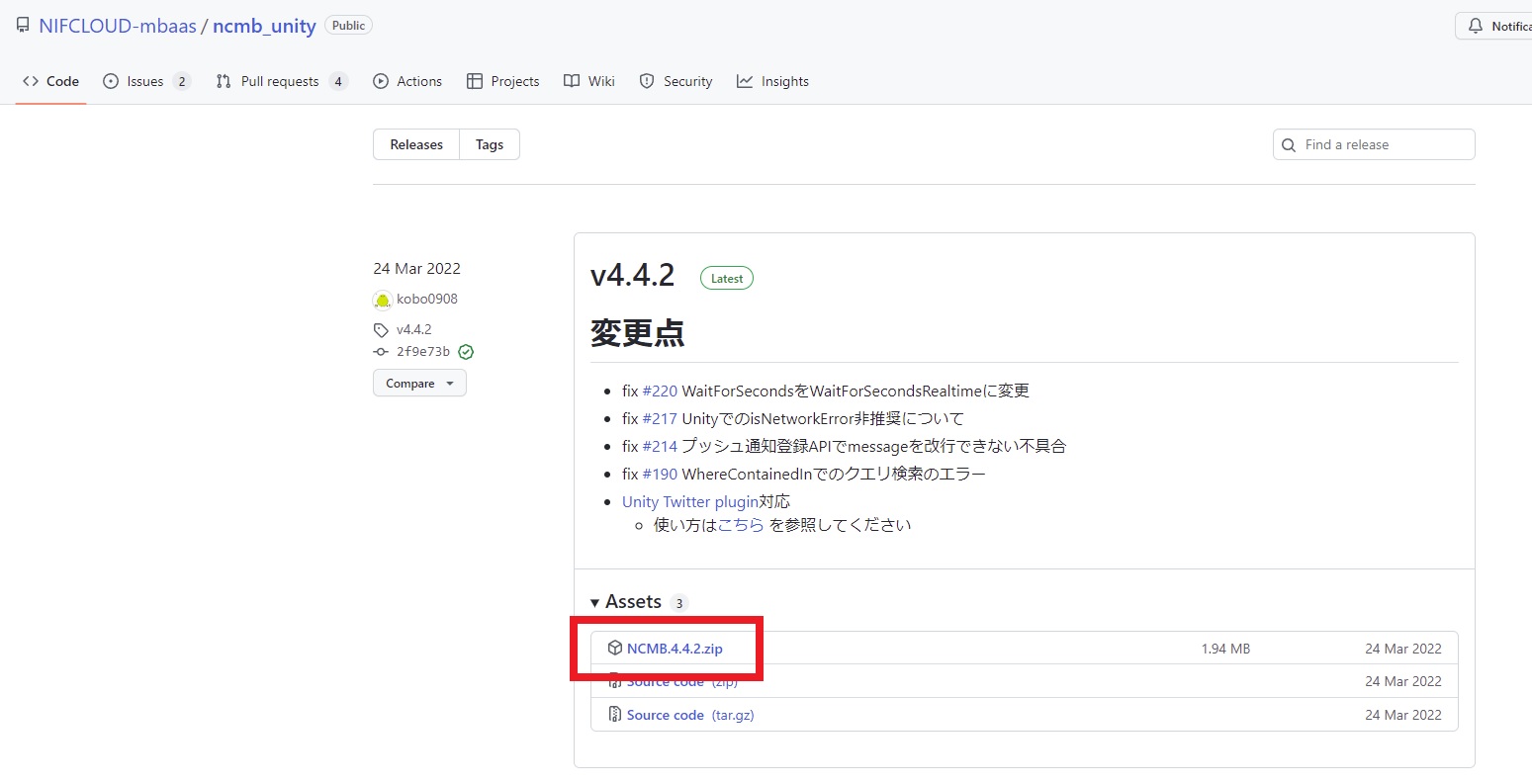Image resolution: width=1532 pixels, height=784 pixels.
Task: Click the Projects table icon
Action: 475,81
